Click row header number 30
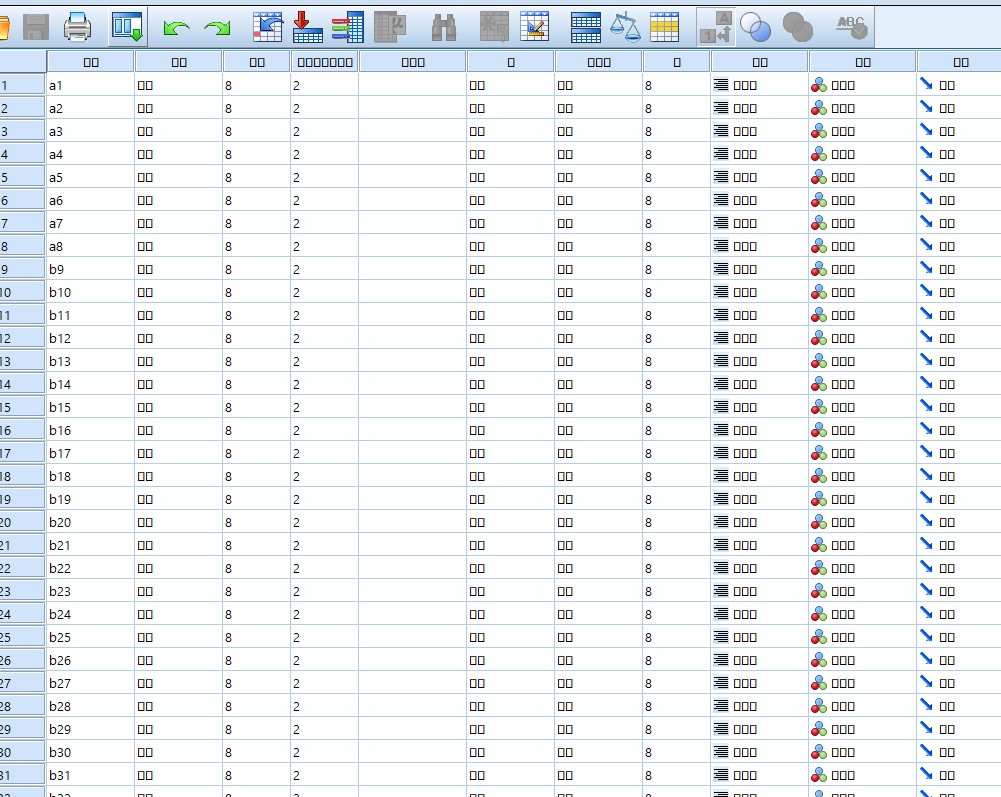This screenshot has height=797, width=1001. click(x=22, y=752)
